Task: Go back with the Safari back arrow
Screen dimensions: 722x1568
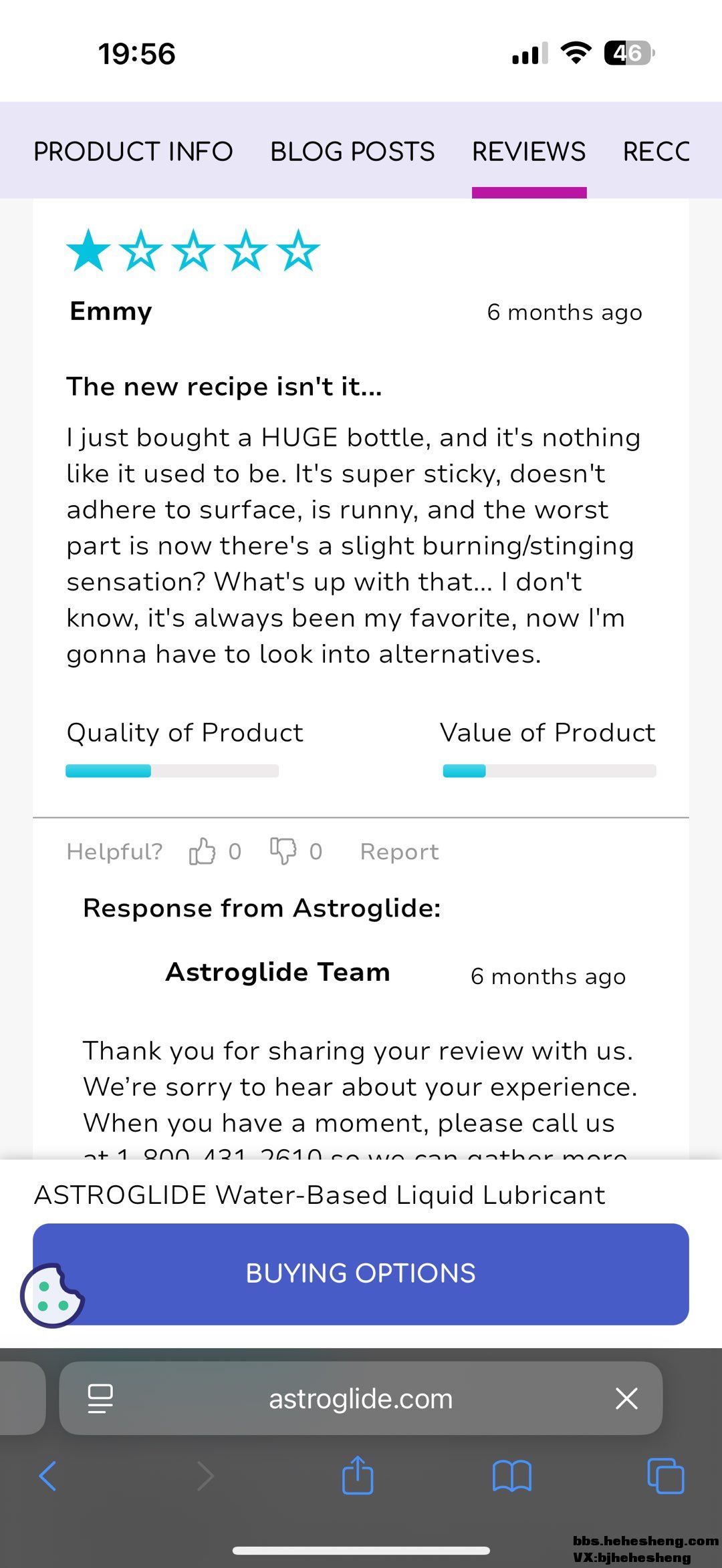Action: (48, 1475)
